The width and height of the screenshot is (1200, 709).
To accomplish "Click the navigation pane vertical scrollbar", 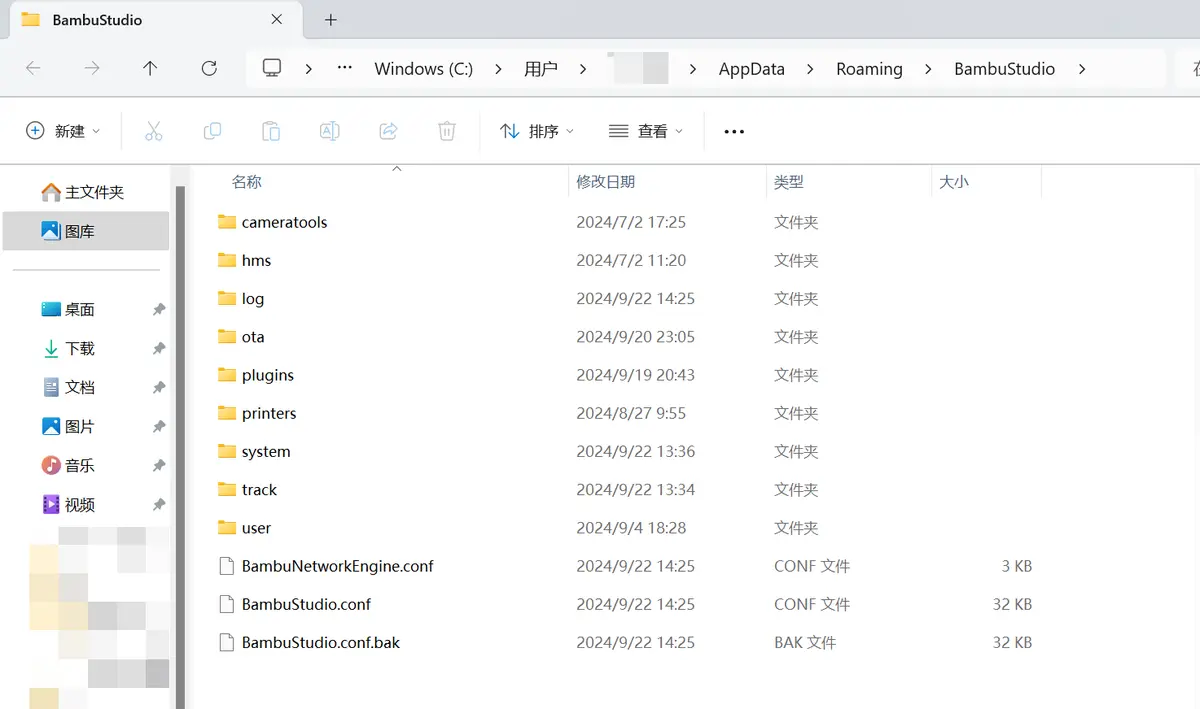I will coord(181,446).
